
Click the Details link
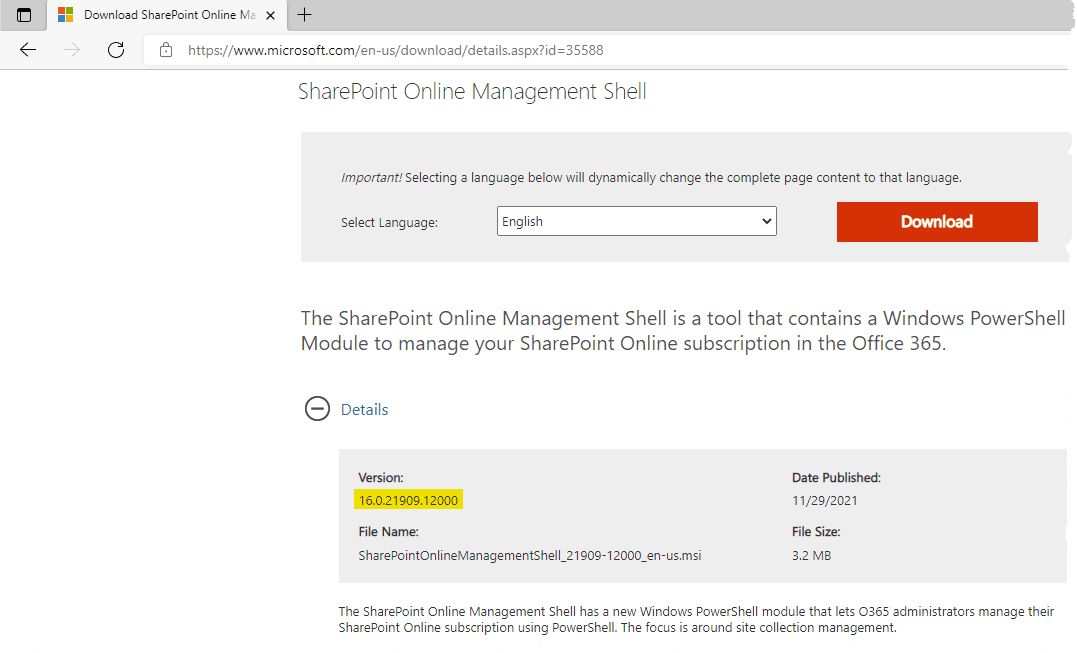point(364,409)
